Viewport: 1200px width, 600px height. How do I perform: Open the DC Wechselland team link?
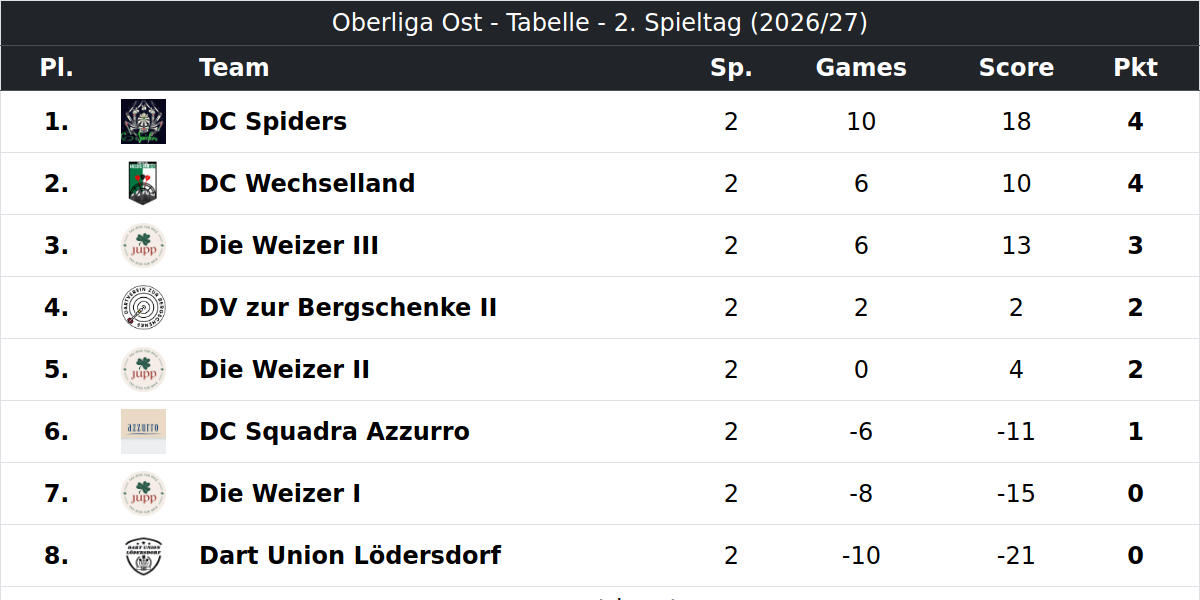[307, 184]
